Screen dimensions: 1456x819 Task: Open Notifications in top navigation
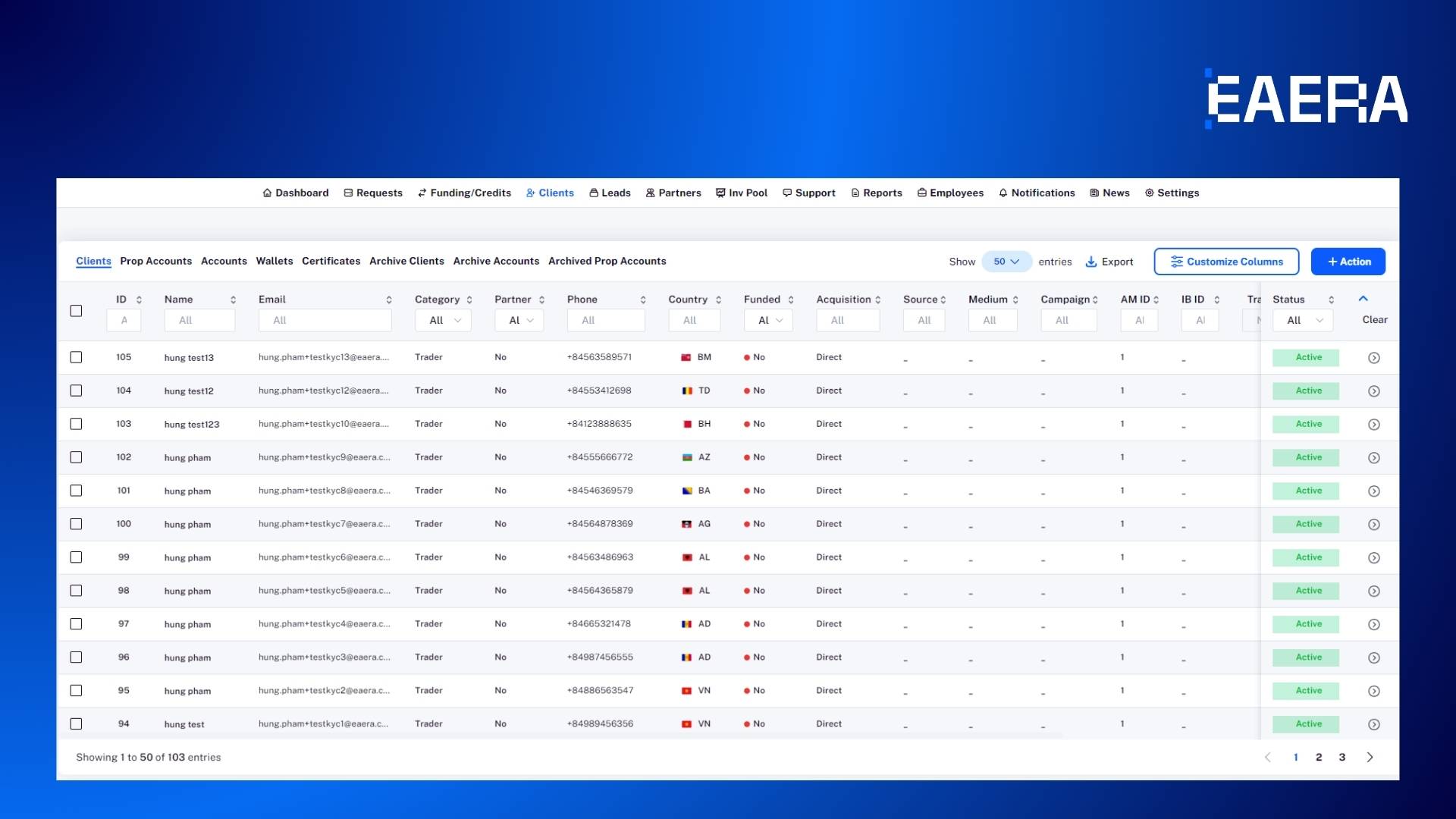tap(1037, 193)
